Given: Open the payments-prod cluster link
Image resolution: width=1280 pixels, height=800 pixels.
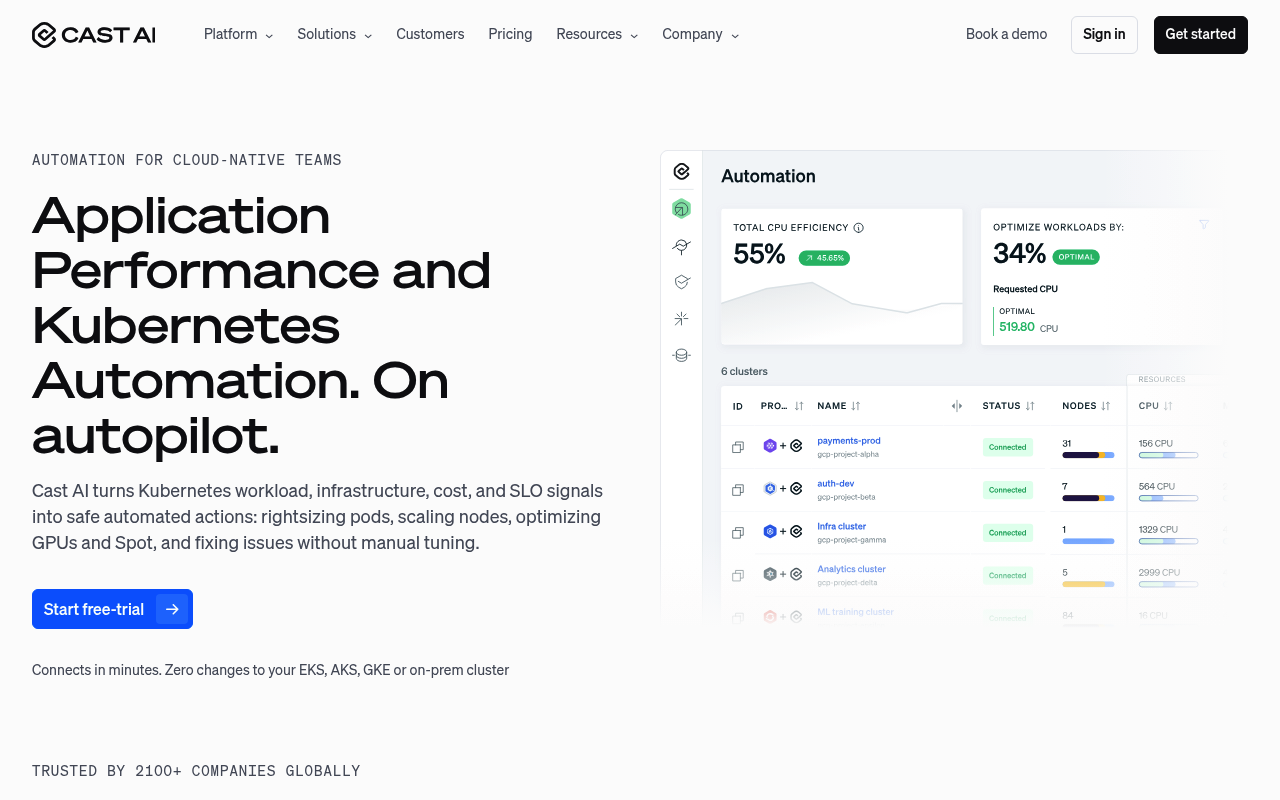Looking at the screenshot, I should (x=849, y=441).
